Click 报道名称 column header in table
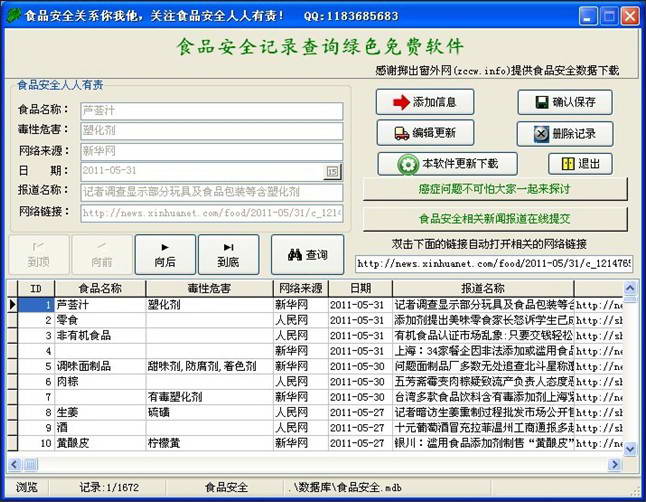 (483, 289)
